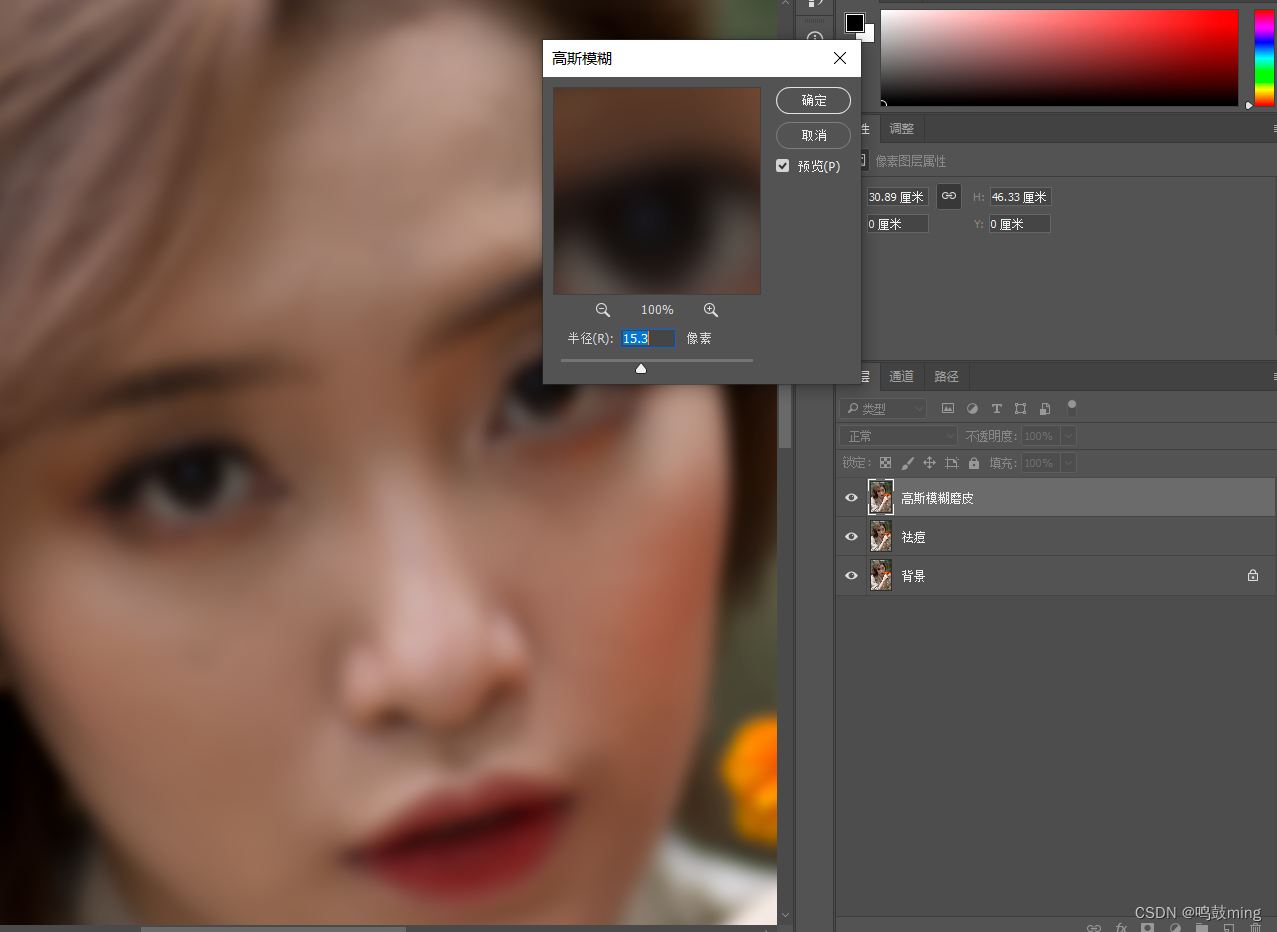Click the link width and height icon
The image size is (1277, 932).
pyautogui.click(x=948, y=196)
